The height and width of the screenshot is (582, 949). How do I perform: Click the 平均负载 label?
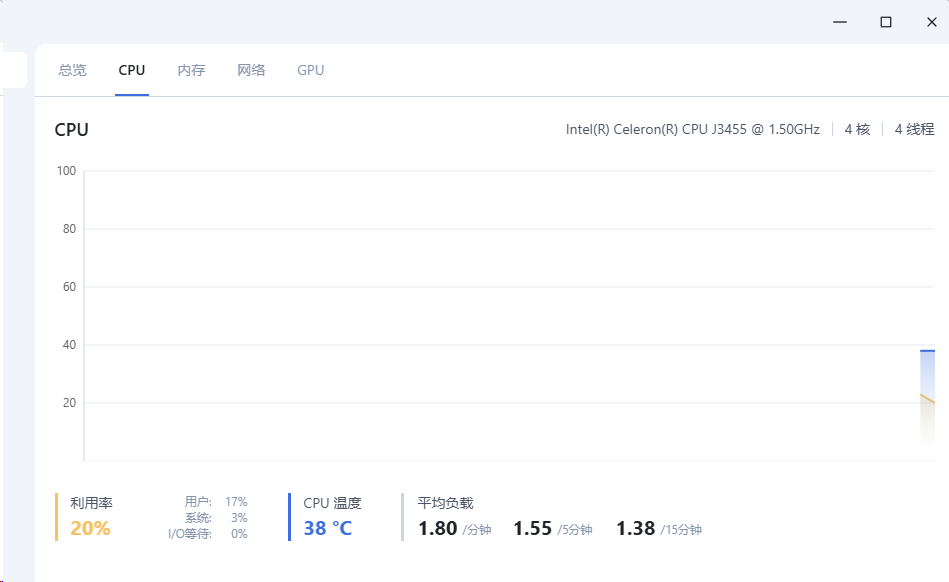click(445, 503)
